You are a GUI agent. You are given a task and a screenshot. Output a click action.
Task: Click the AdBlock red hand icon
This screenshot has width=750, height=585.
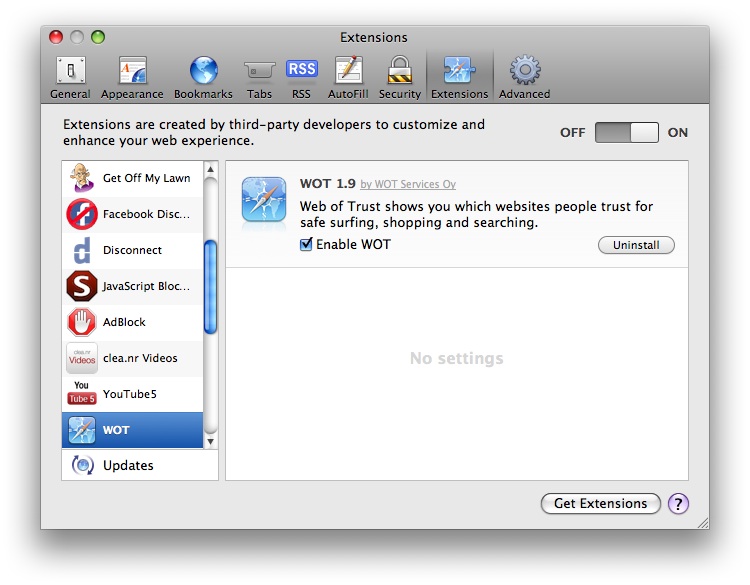click(x=82, y=322)
